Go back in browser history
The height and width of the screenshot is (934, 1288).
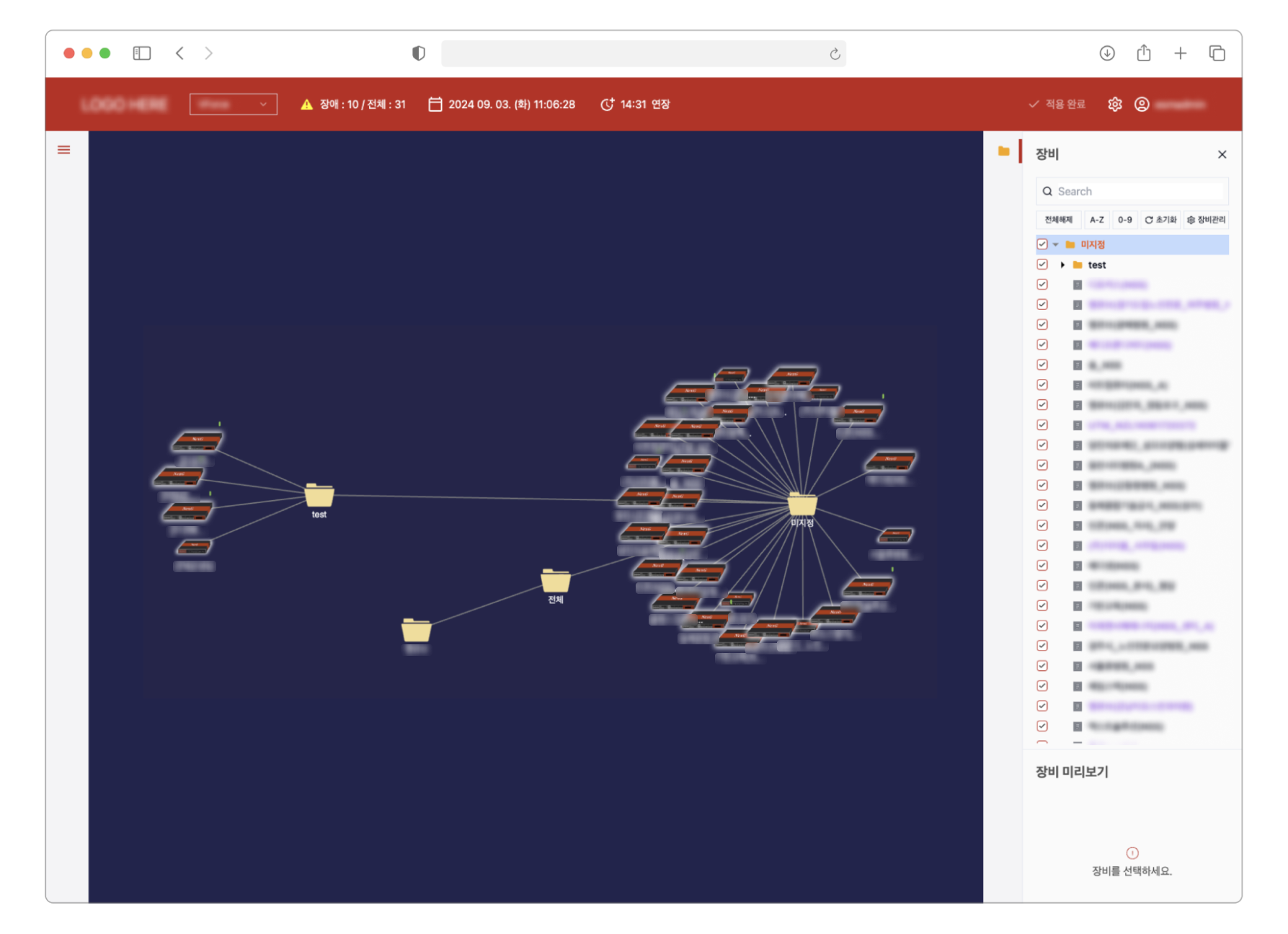click(x=179, y=53)
